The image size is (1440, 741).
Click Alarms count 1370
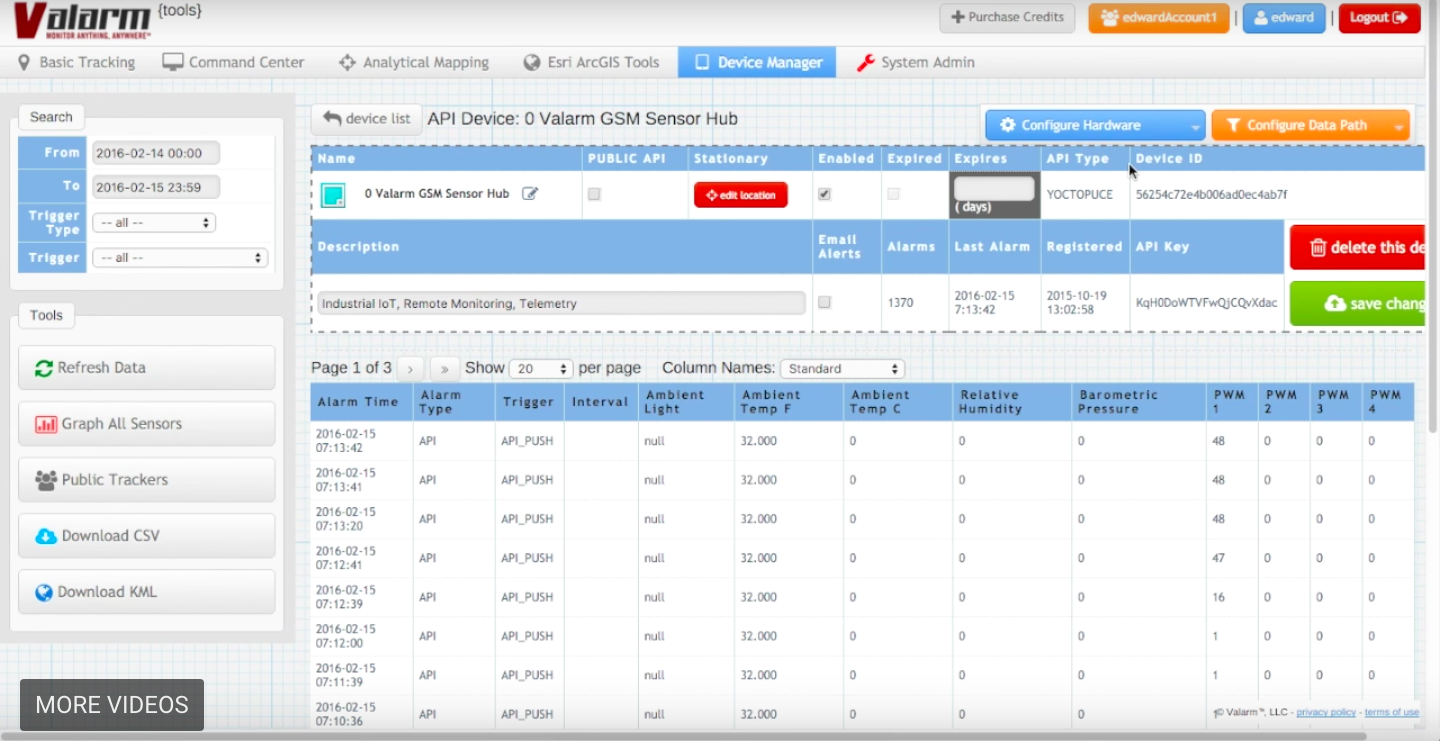click(x=900, y=303)
